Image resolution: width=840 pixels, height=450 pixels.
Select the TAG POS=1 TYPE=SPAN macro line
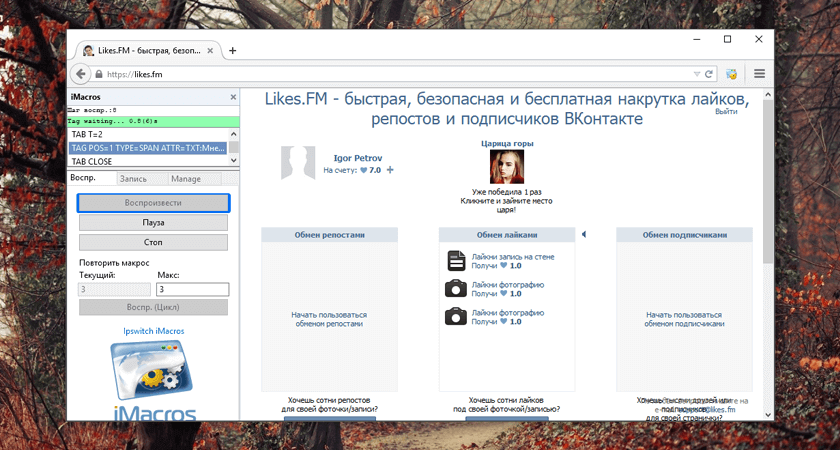(148, 148)
